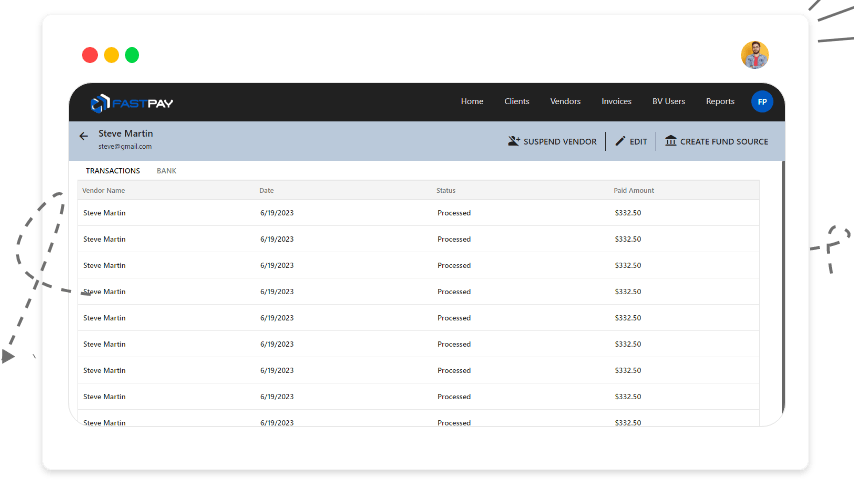Click the back arrow beside Steve Martin
The image size is (854, 483).
[x=84, y=136]
